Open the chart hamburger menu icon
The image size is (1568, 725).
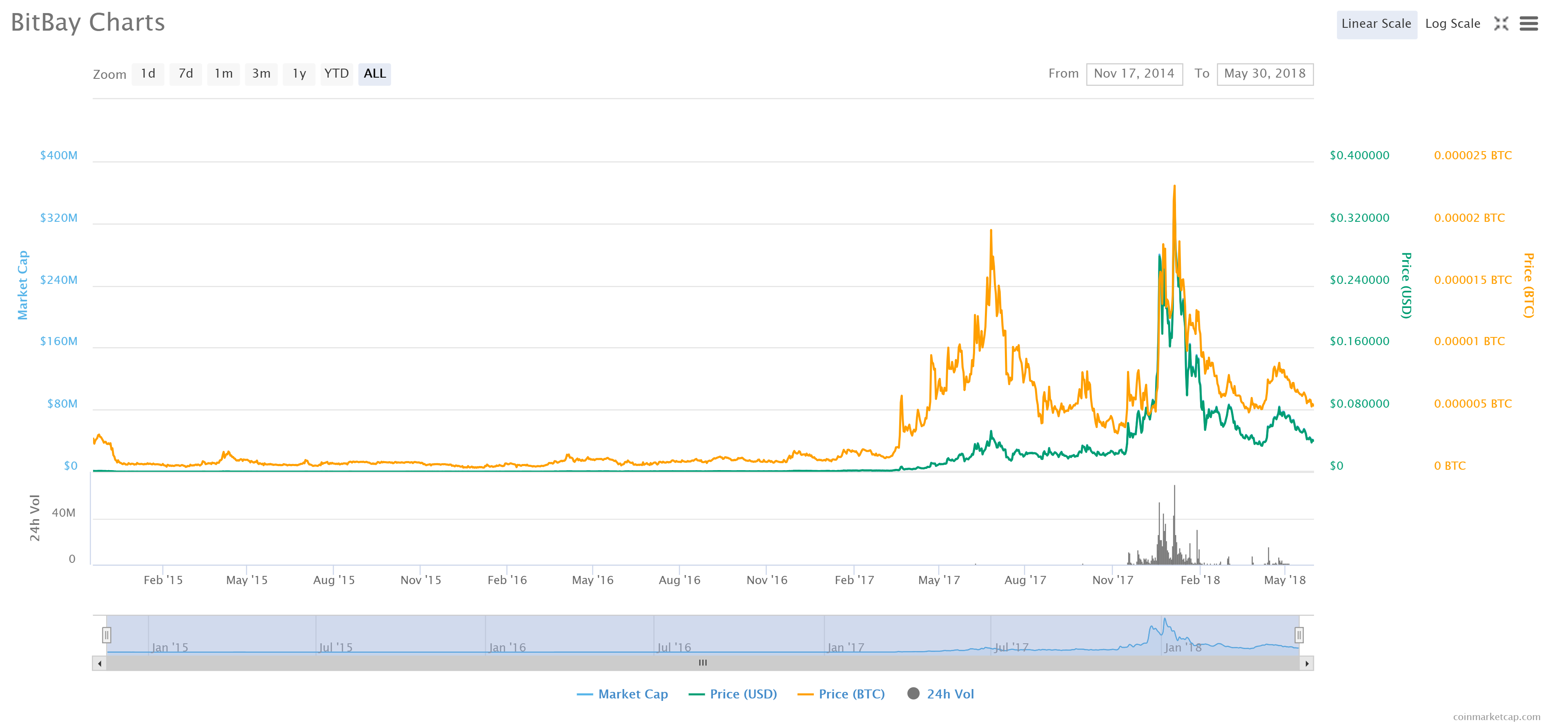point(1528,24)
